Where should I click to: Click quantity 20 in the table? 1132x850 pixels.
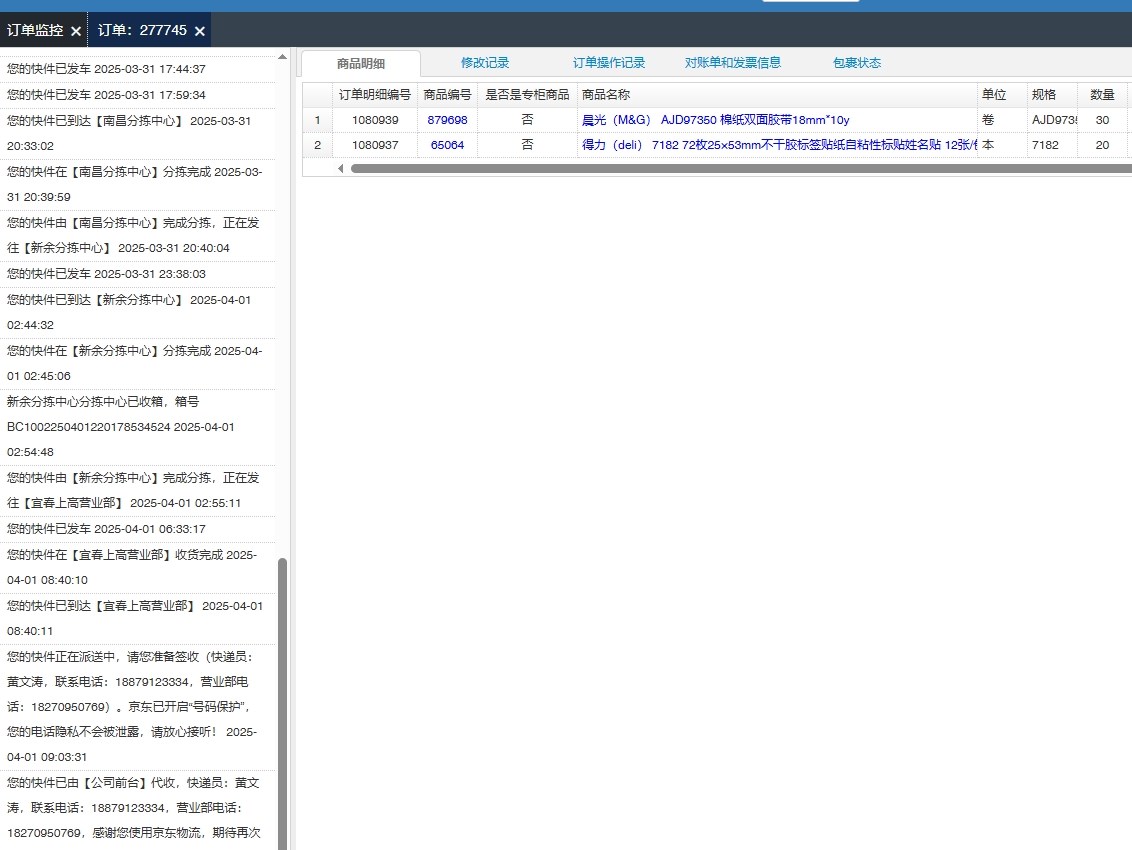tap(1102, 145)
